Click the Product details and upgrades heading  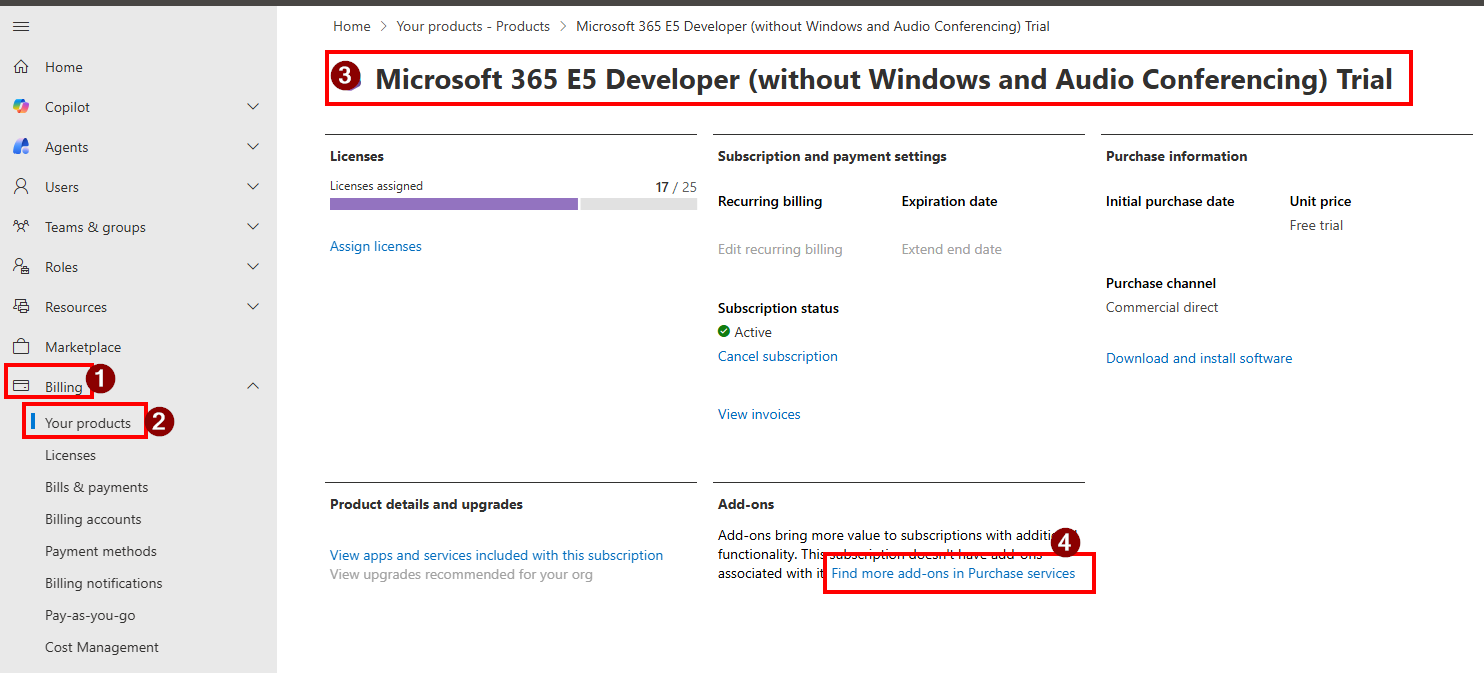coord(426,504)
